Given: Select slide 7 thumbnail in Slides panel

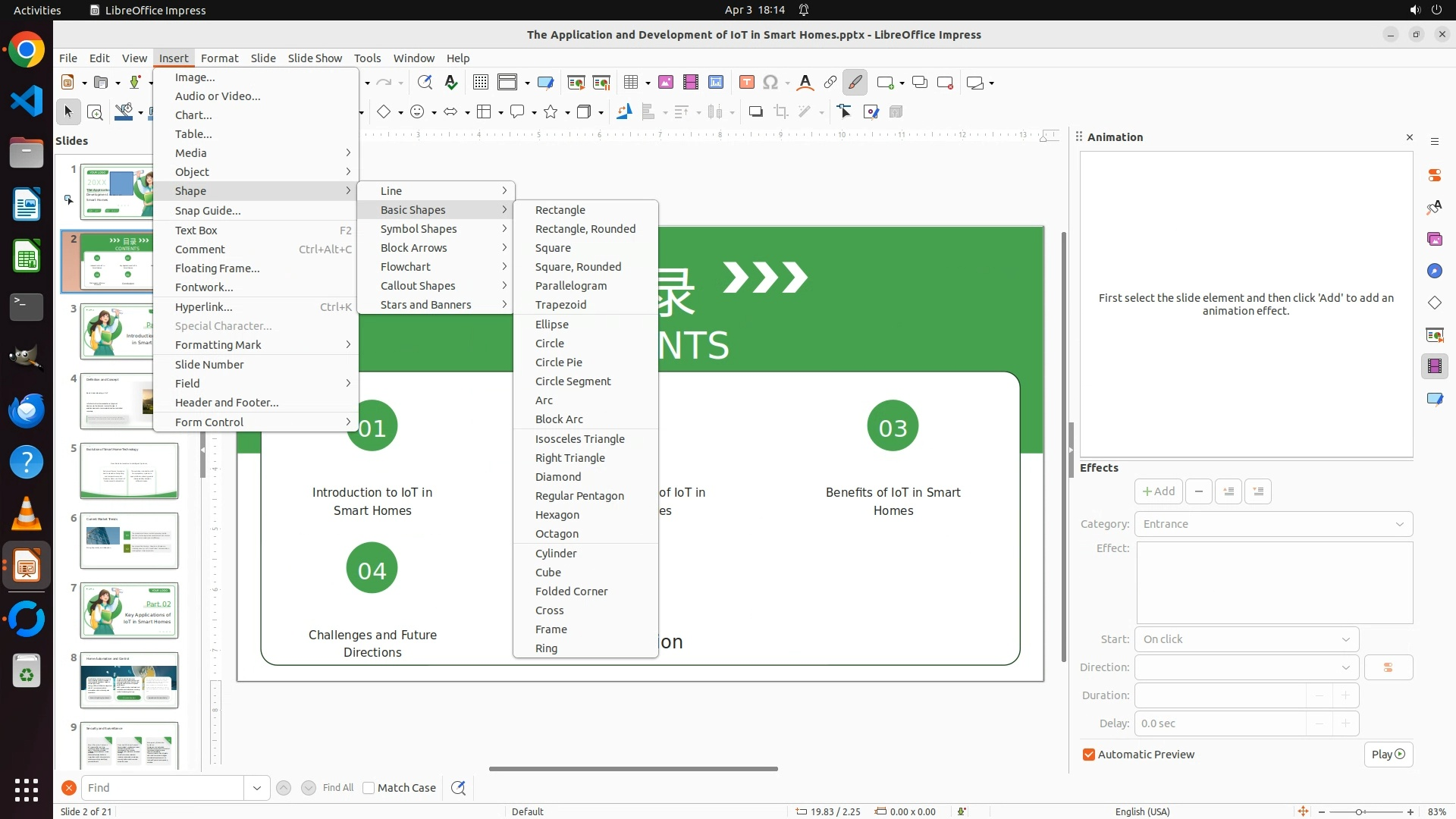Looking at the screenshot, I should pos(129,610).
